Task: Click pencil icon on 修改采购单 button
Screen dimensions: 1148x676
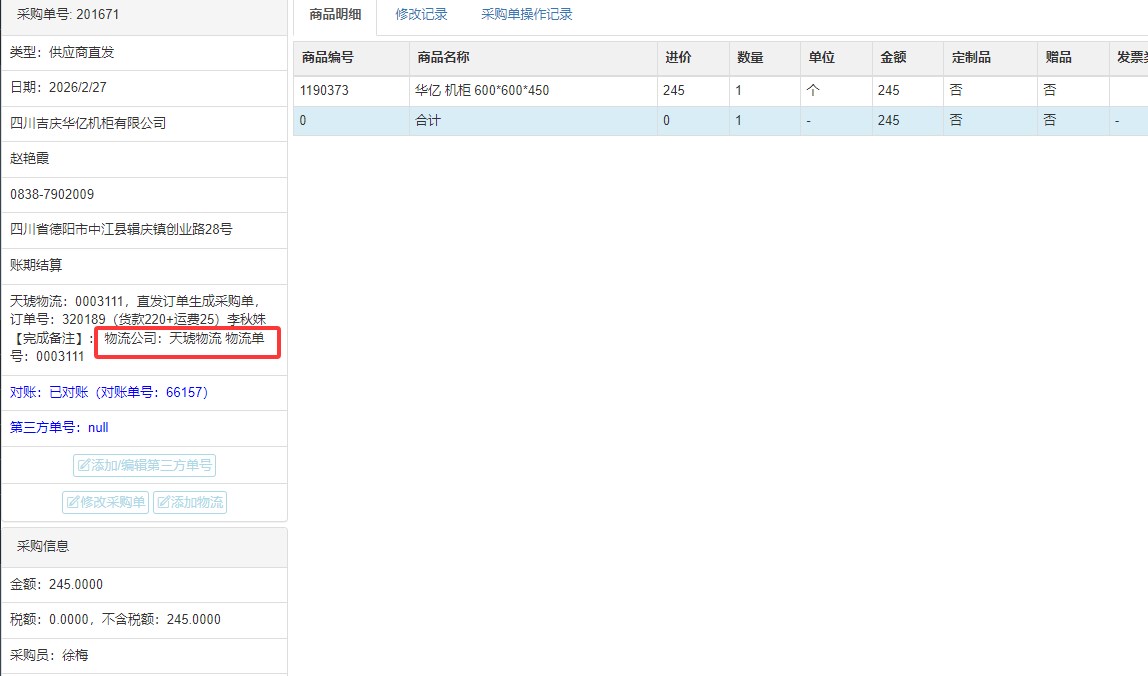Action: click(x=73, y=502)
